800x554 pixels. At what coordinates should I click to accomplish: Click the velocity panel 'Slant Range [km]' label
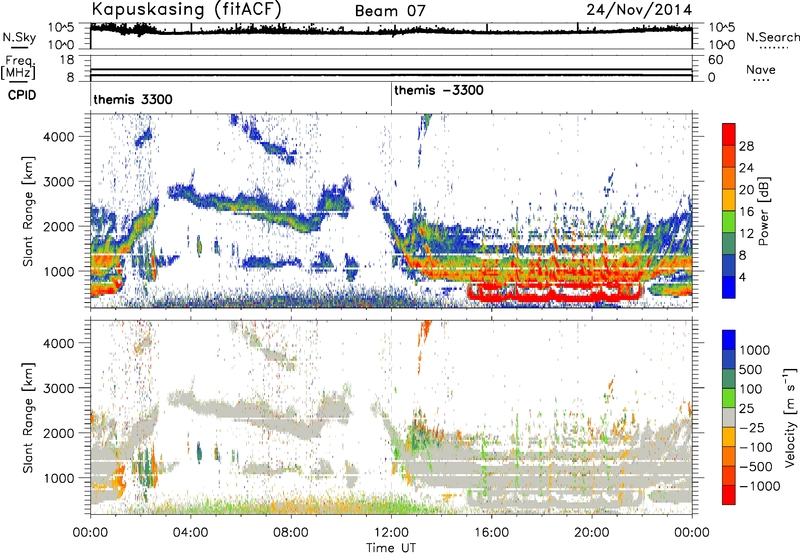28,418
